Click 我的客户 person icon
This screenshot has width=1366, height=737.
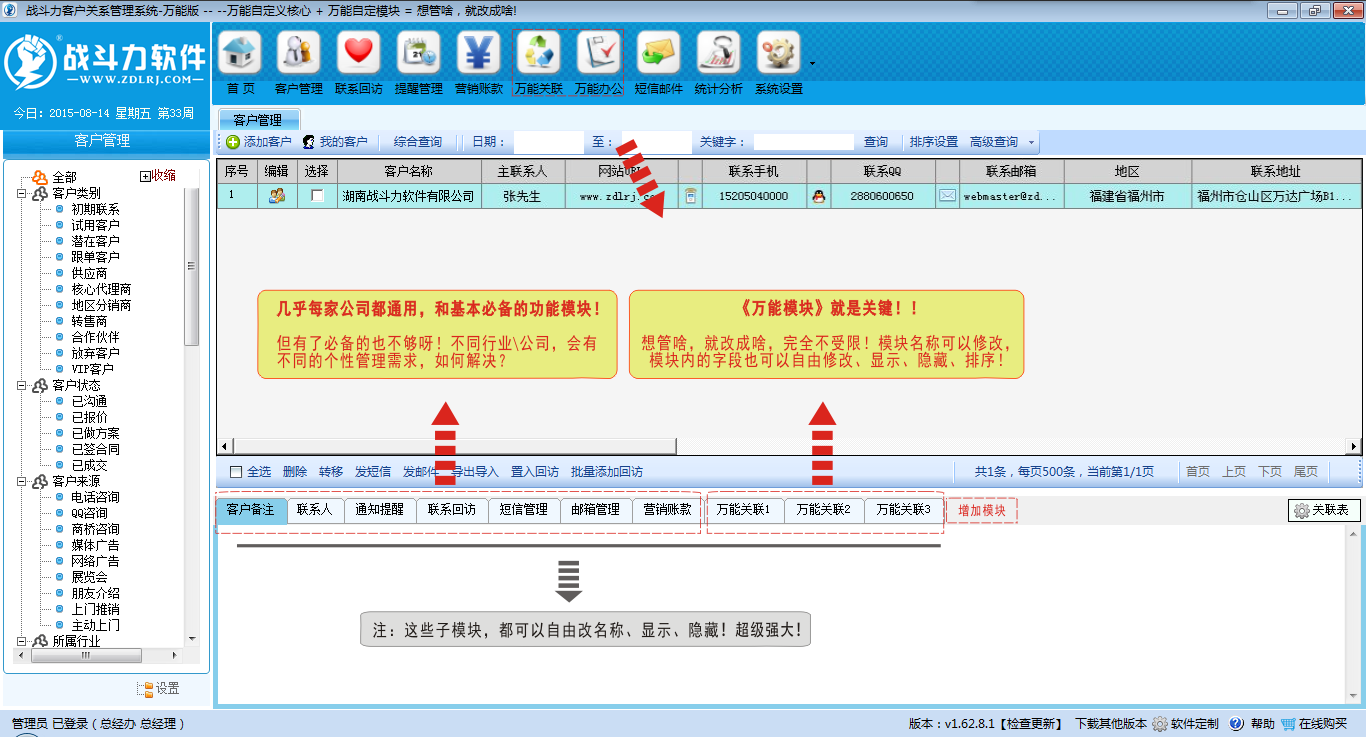(x=309, y=142)
